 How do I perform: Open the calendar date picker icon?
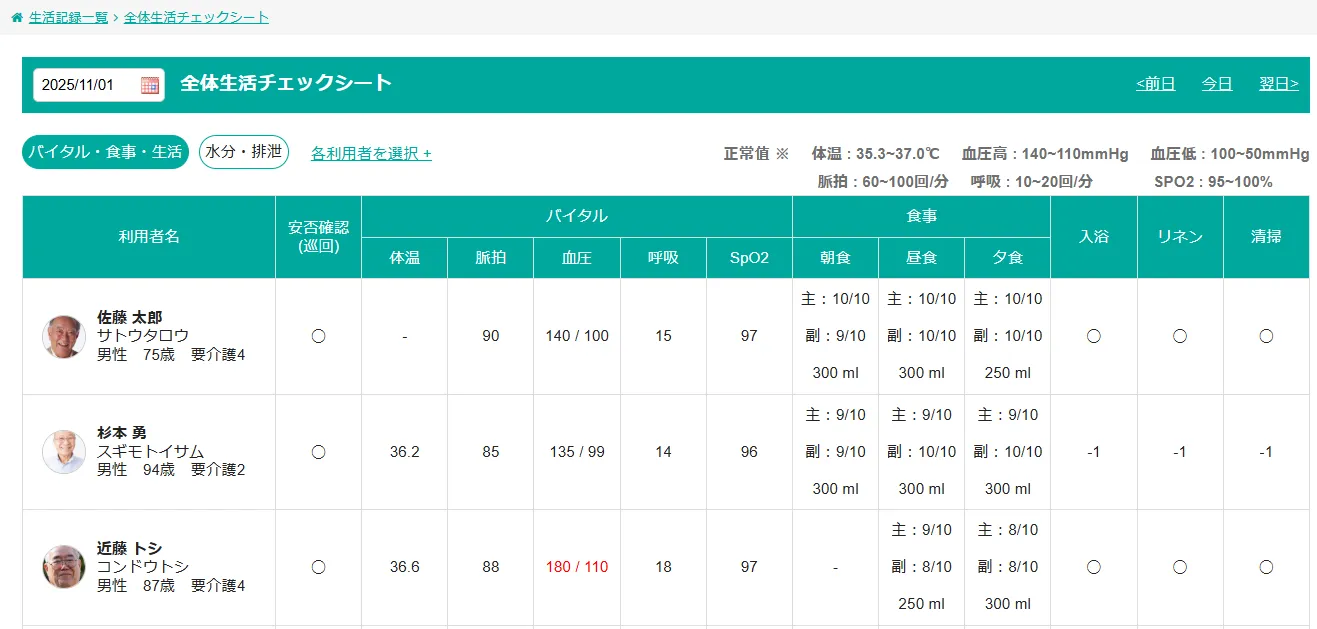click(150, 85)
